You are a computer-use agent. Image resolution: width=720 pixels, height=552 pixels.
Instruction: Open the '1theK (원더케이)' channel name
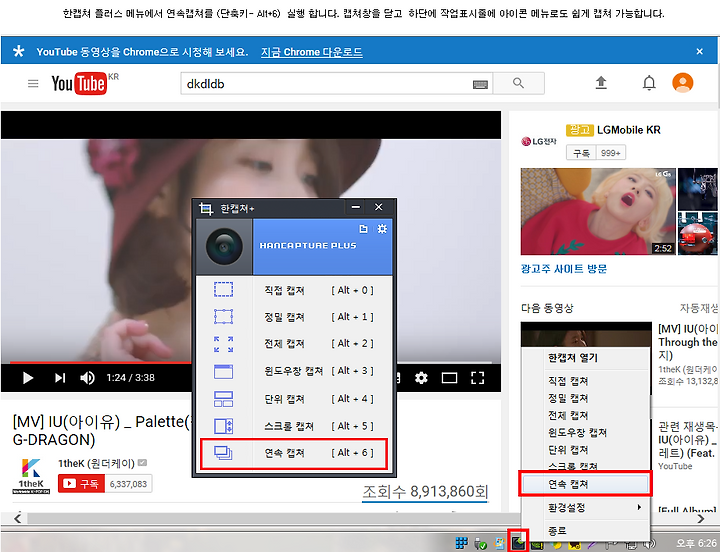tap(96, 463)
